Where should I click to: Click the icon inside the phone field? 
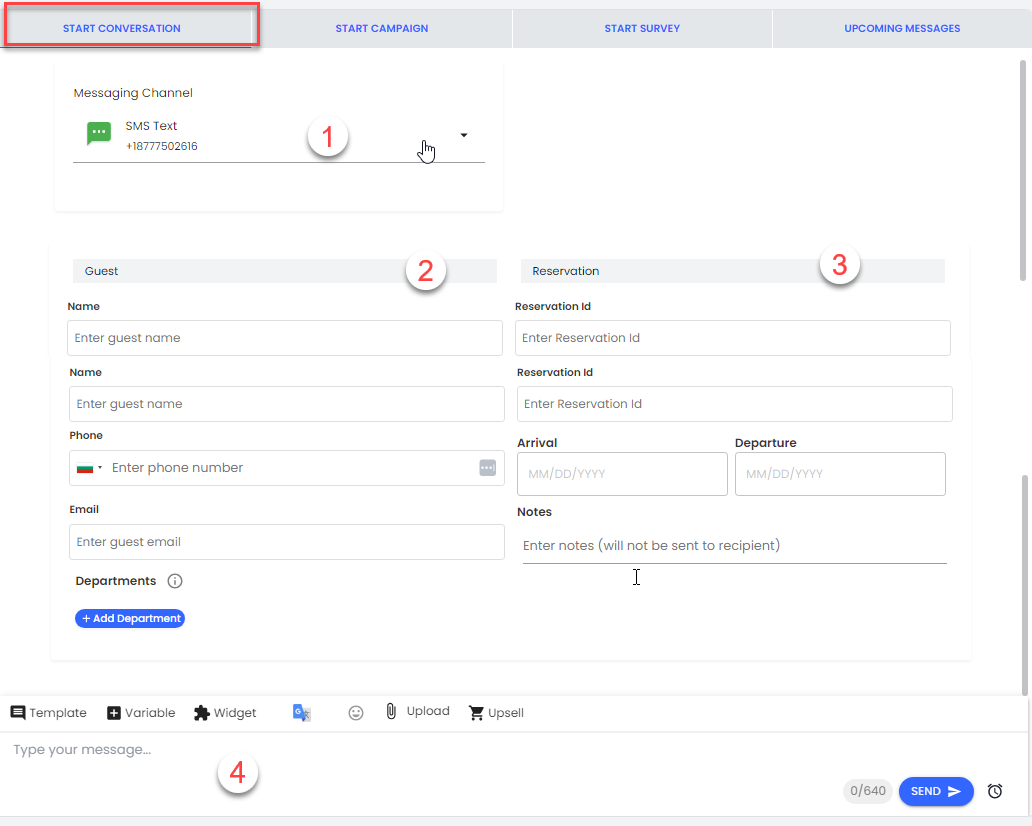click(487, 468)
